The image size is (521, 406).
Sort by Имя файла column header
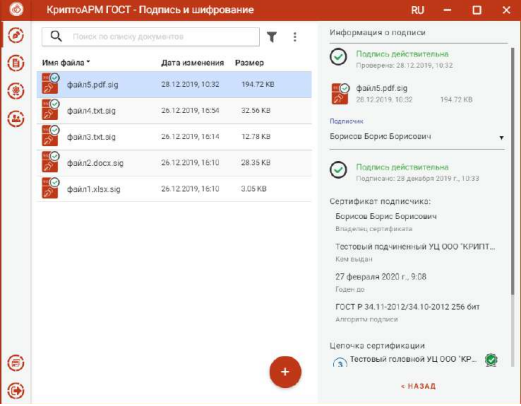click(66, 63)
